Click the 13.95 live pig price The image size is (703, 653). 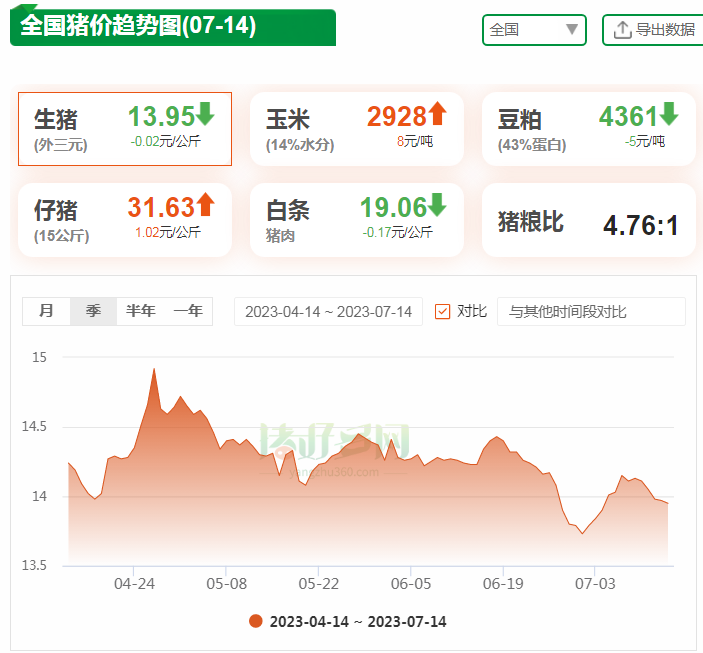point(161,116)
